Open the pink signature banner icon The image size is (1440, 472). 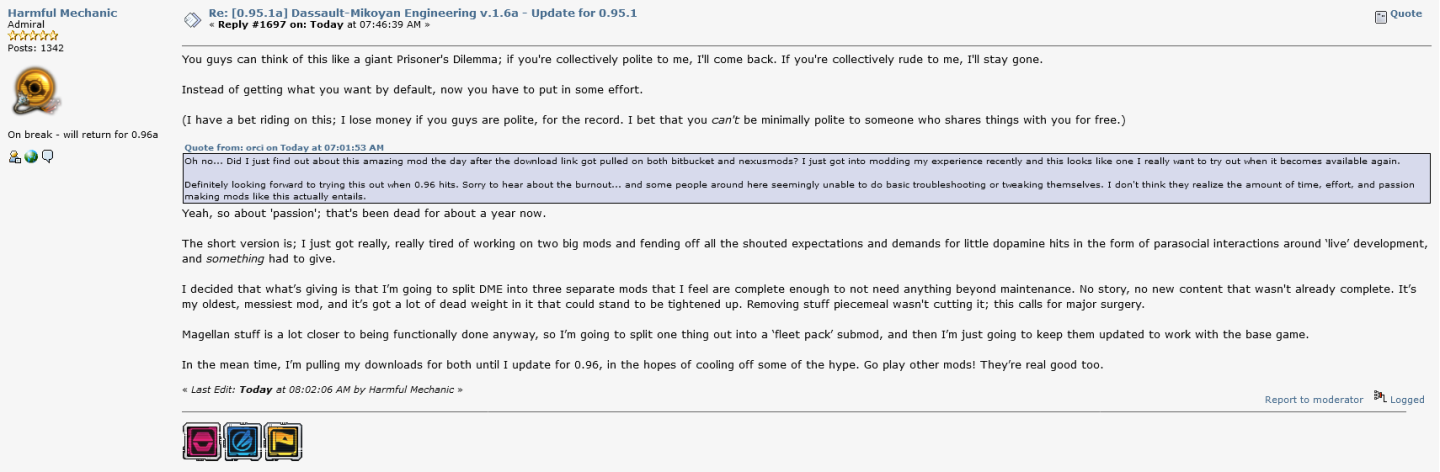[202, 441]
